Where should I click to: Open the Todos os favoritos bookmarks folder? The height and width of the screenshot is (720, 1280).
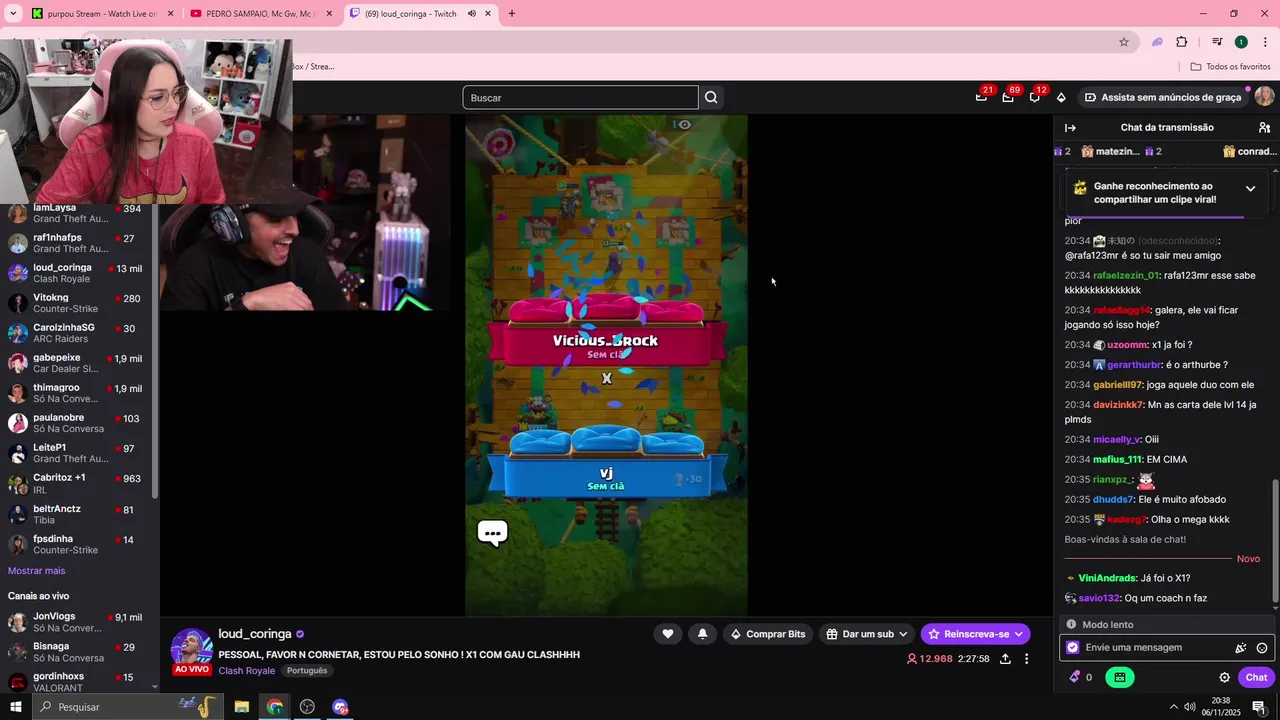(1230, 67)
